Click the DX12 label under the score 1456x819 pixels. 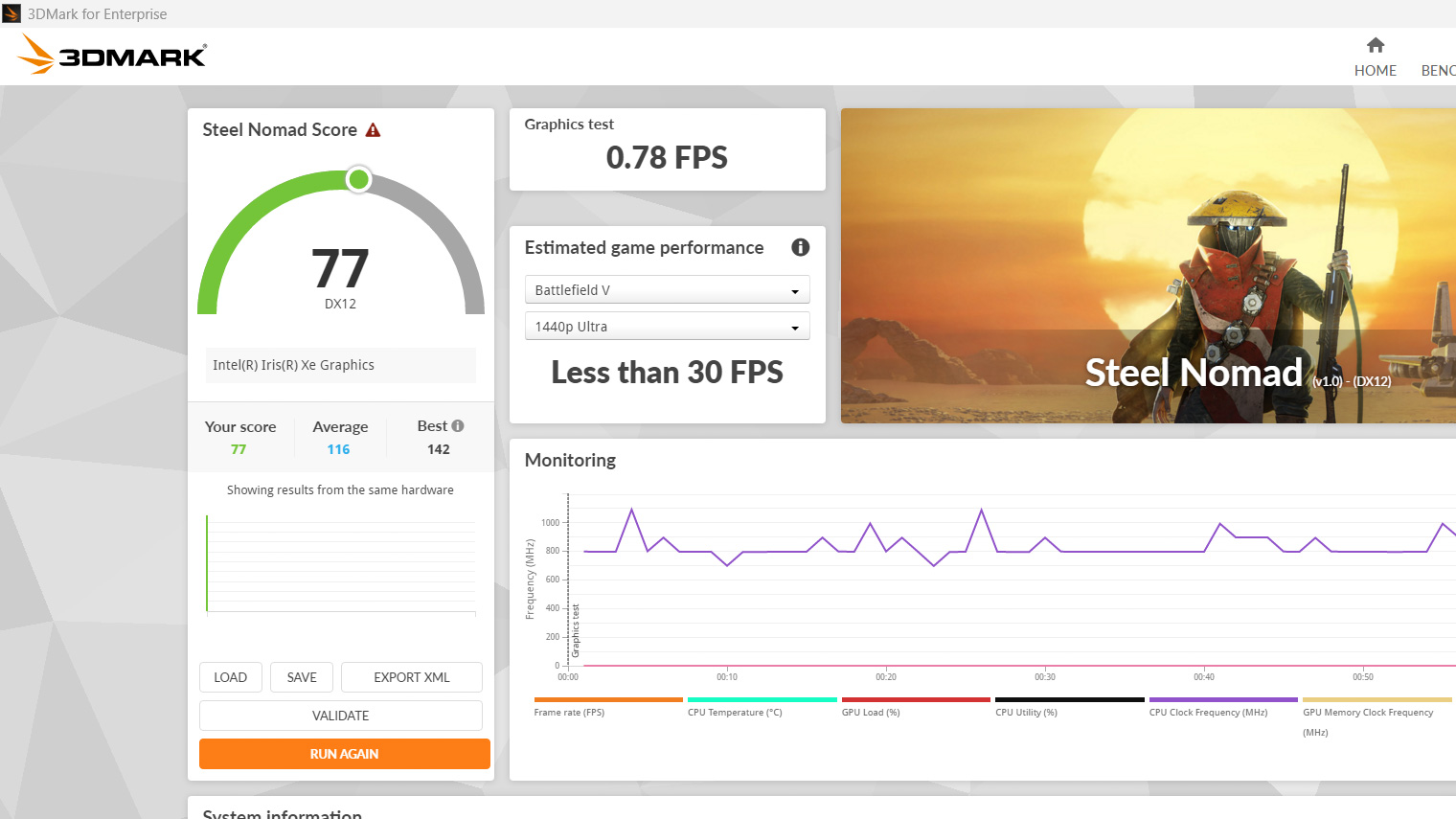pyautogui.click(x=340, y=304)
